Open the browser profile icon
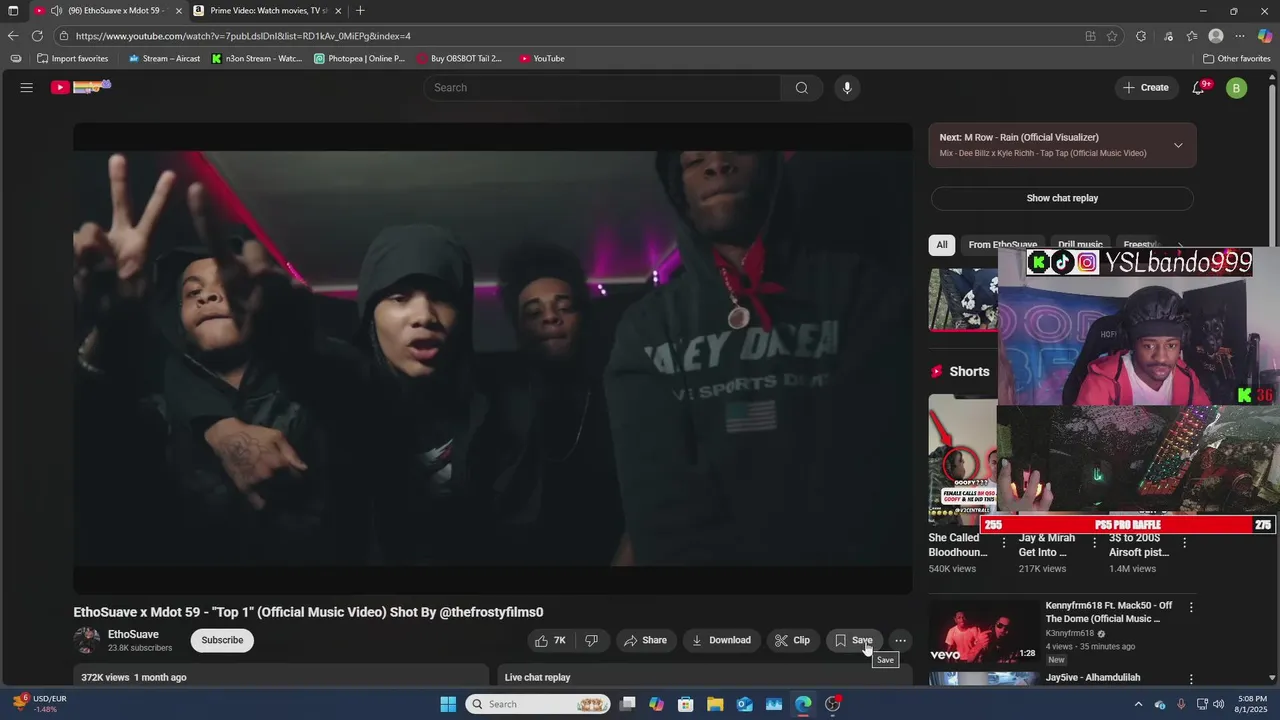The image size is (1280, 720). click(x=1216, y=36)
